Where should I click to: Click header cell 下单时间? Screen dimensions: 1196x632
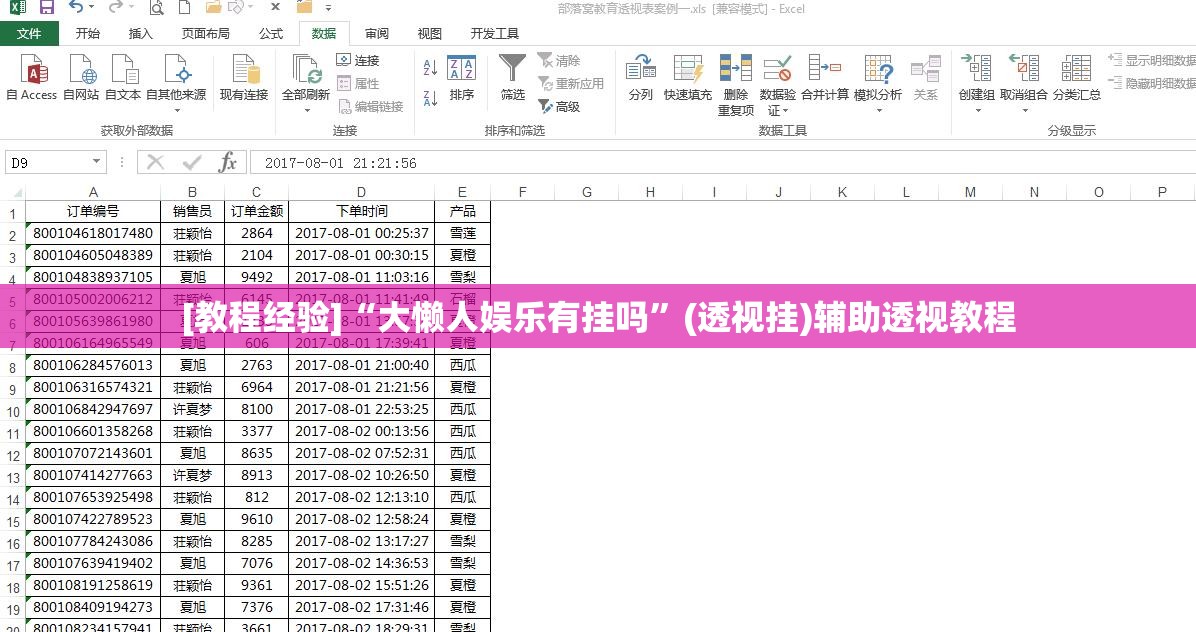[362, 211]
